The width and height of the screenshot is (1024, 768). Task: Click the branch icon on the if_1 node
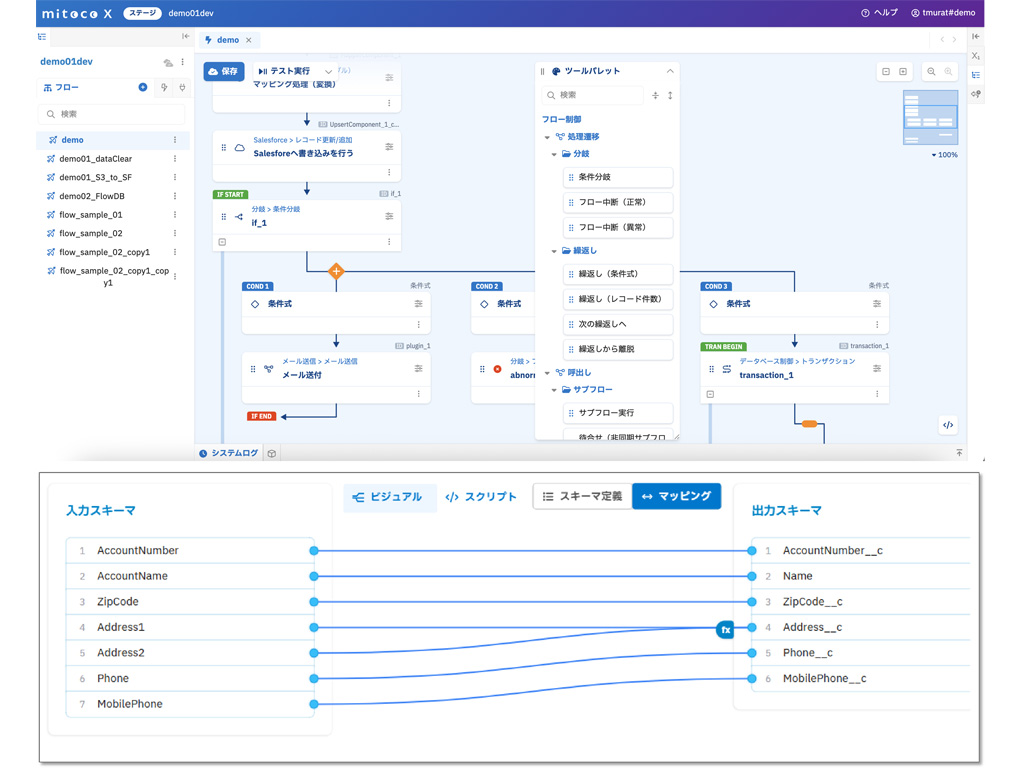point(240,216)
